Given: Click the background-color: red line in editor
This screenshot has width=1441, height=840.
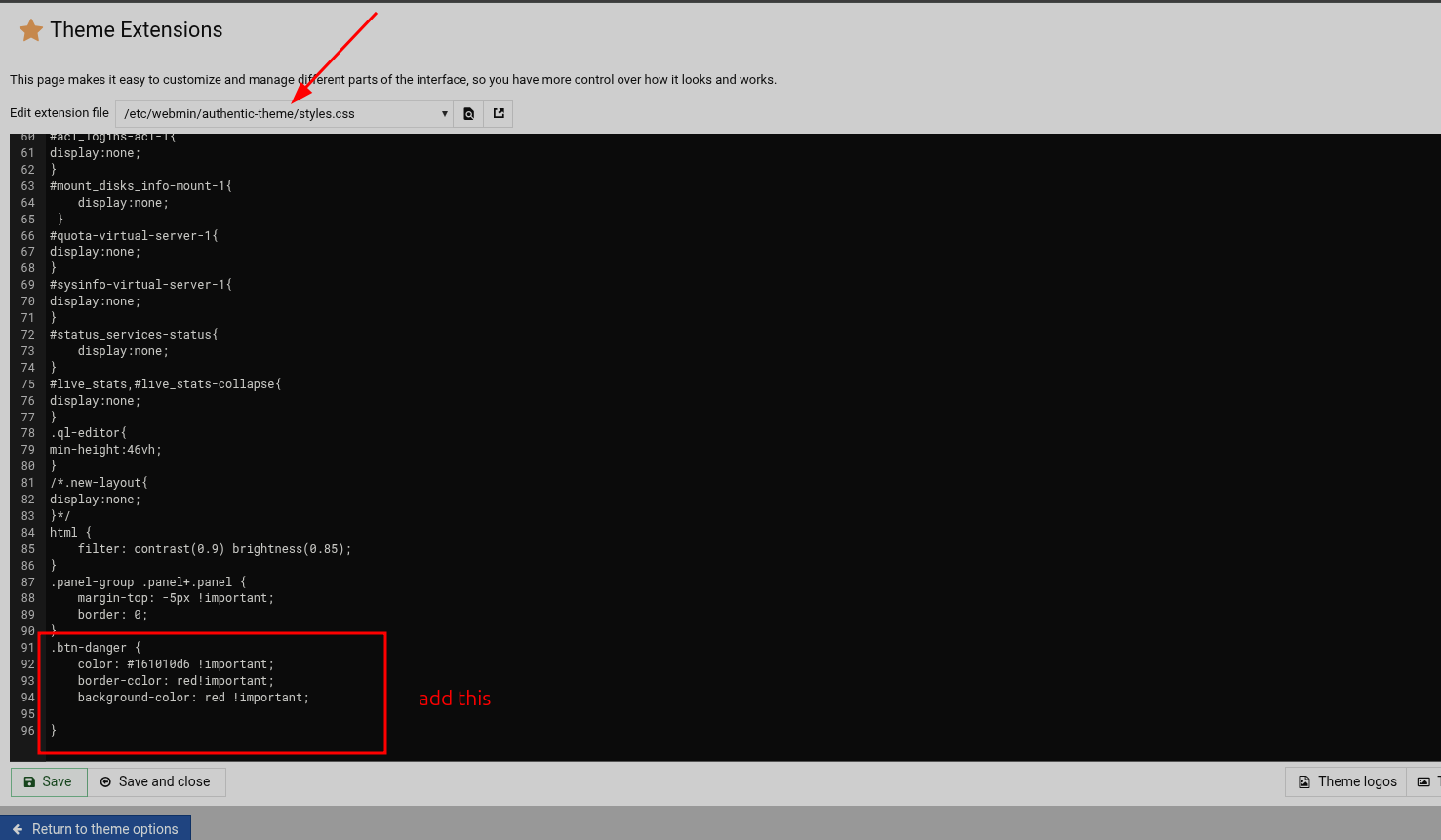Looking at the screenshot, I should pos(193,698).
